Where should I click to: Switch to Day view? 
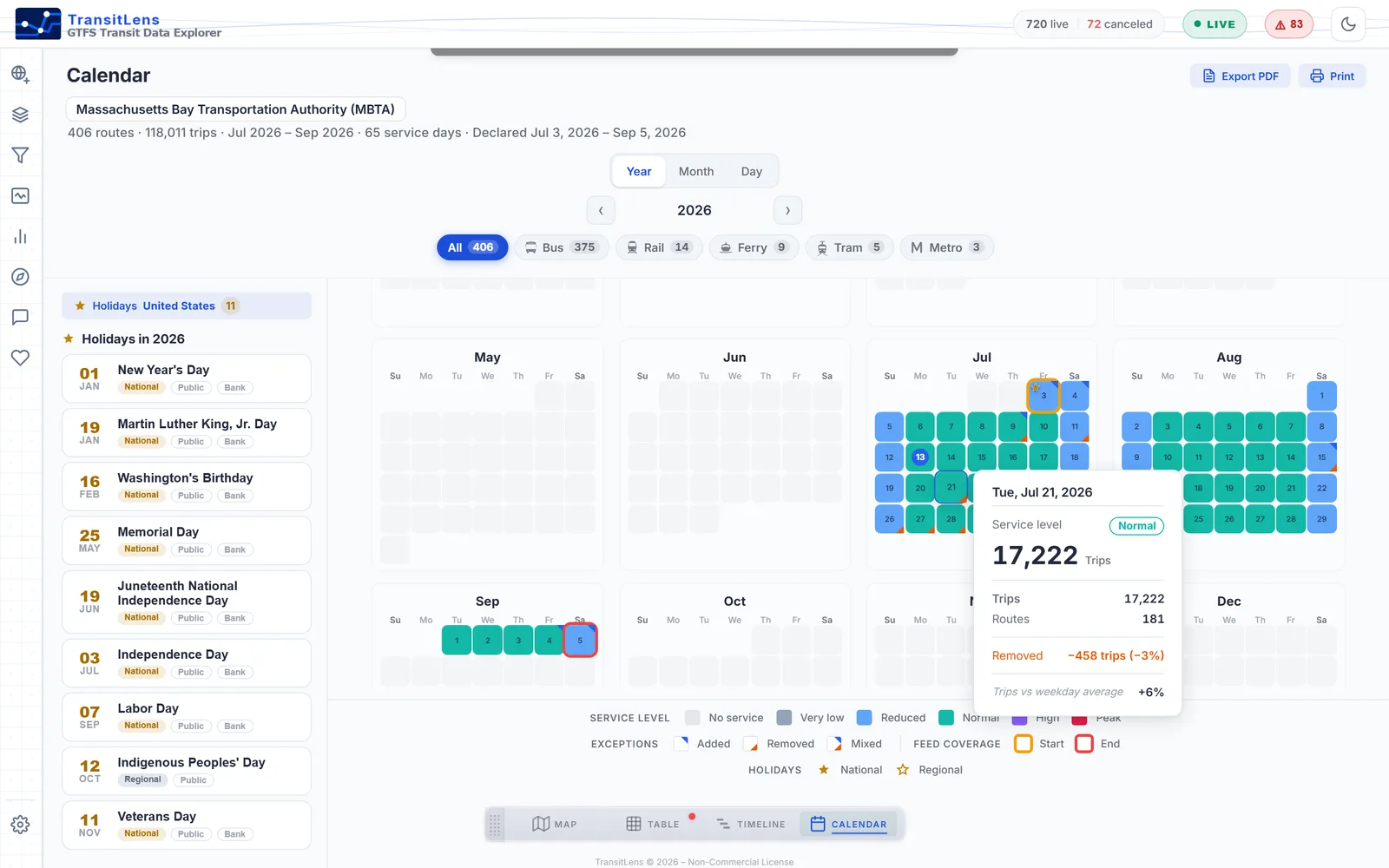coord(752,171)
